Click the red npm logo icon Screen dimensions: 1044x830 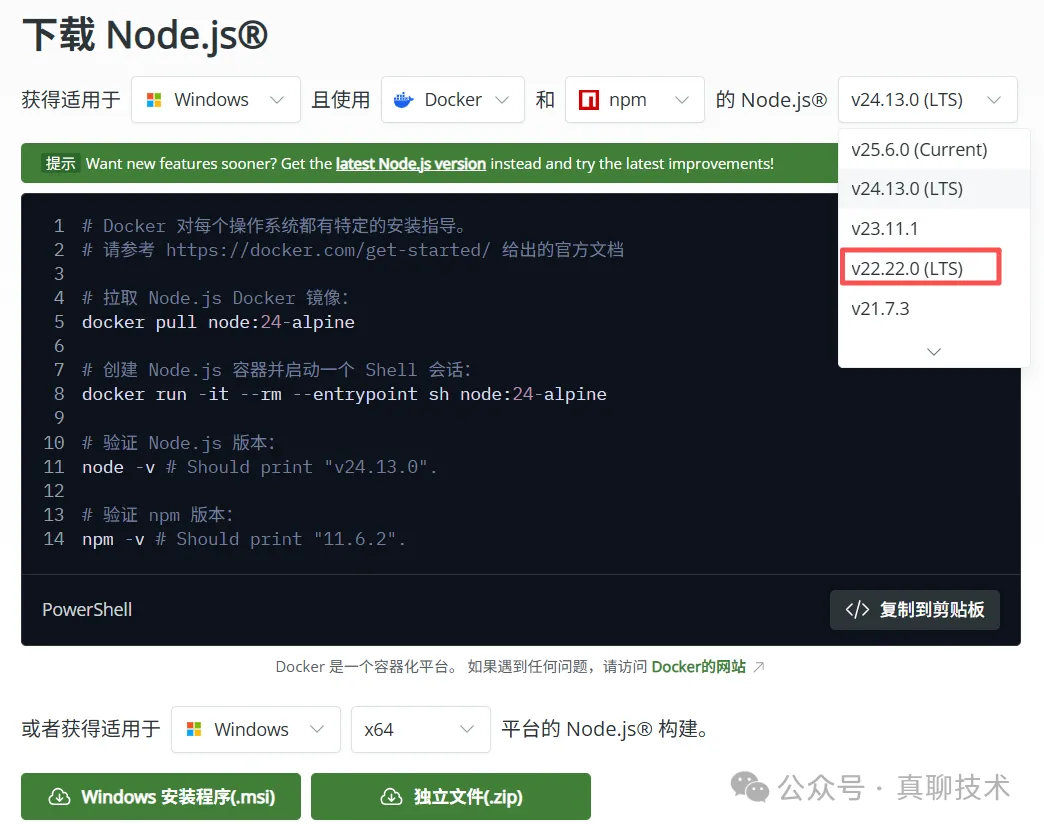click(589, 100)
